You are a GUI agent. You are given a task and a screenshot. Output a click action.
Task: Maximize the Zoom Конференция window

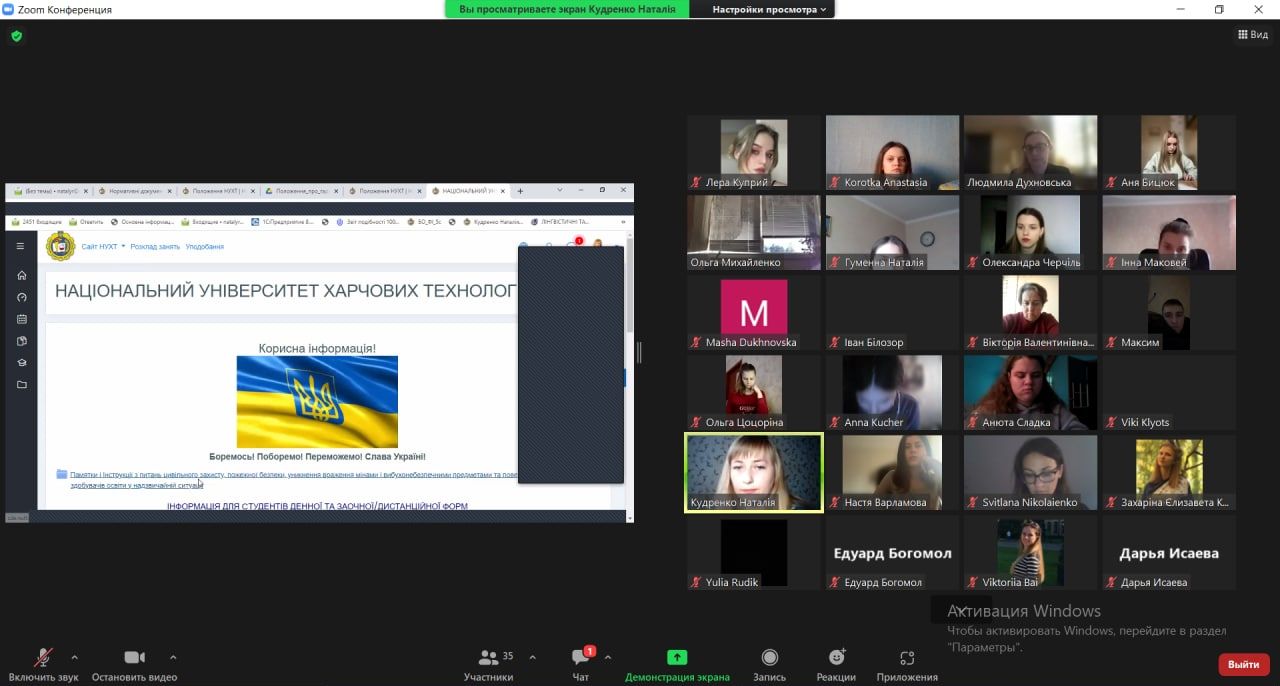tap(1219, 9)
